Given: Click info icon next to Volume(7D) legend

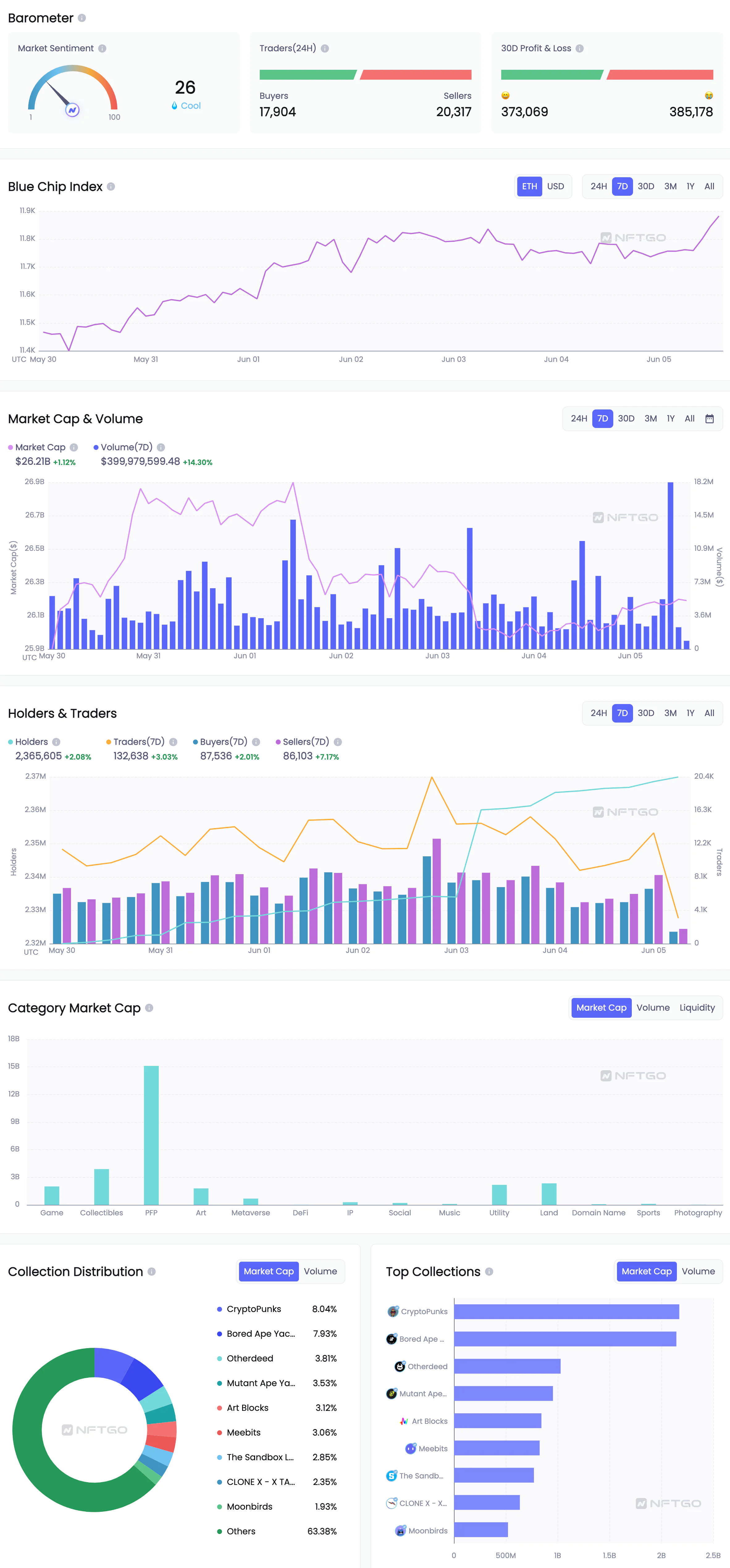Looking at the screenshot, I should tap(161, 447).
